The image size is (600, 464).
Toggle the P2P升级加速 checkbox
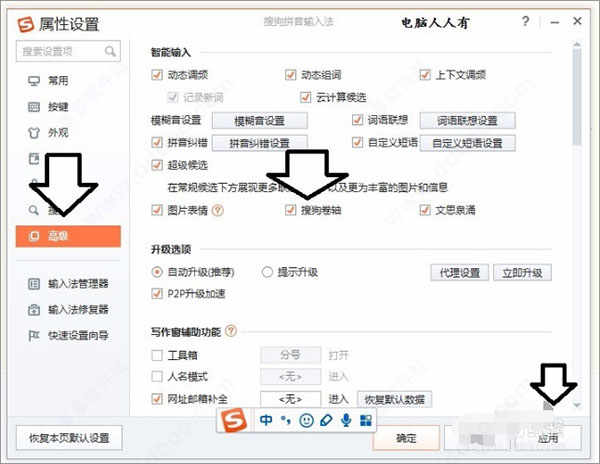click(x=157, y=294)
